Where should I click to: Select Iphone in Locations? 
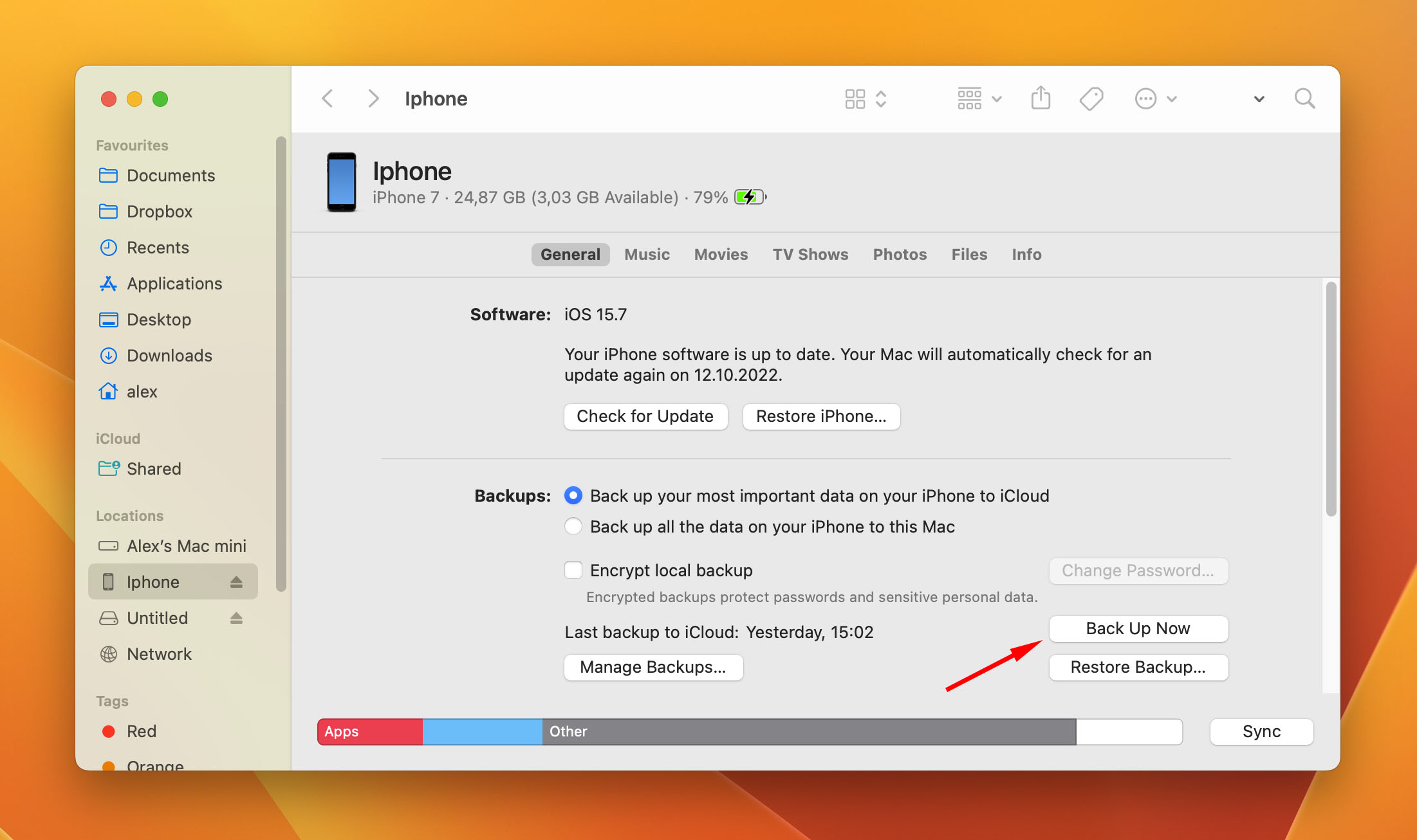[173, 582]
